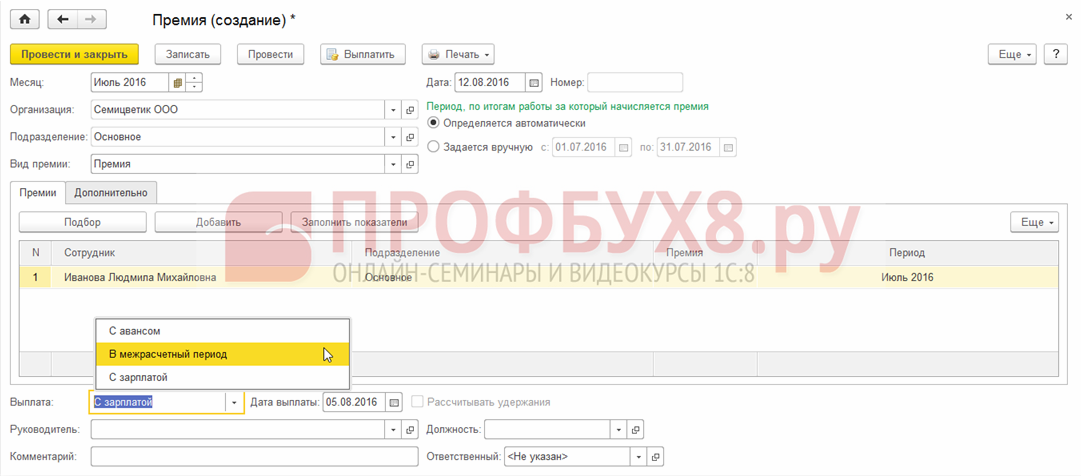Open the top toolbar Еще menu
This screenshot has height=476, width=1081.
pyautogui.click(x=1013, y=54)
